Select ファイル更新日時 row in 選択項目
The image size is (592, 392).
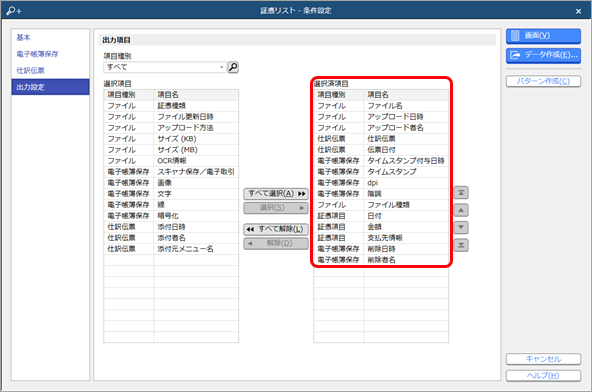coord(171,117)
